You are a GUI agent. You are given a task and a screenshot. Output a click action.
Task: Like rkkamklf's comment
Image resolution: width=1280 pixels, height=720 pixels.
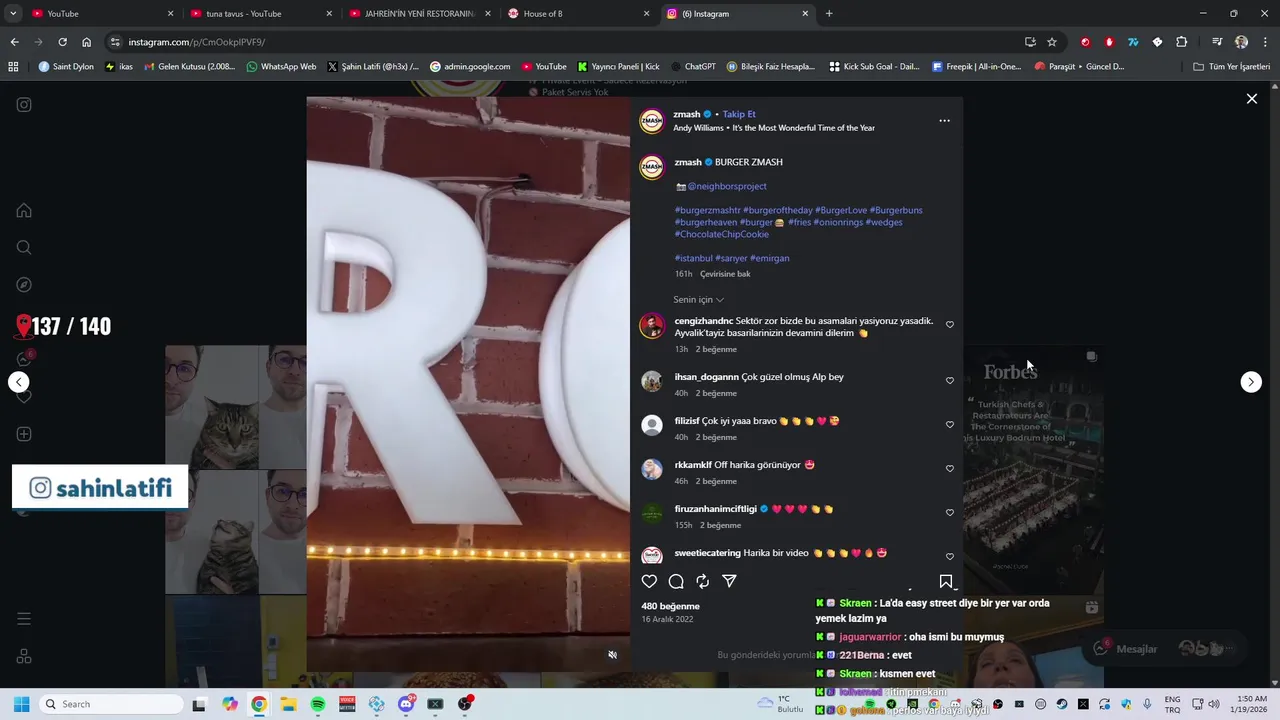(x=950, y=469)
